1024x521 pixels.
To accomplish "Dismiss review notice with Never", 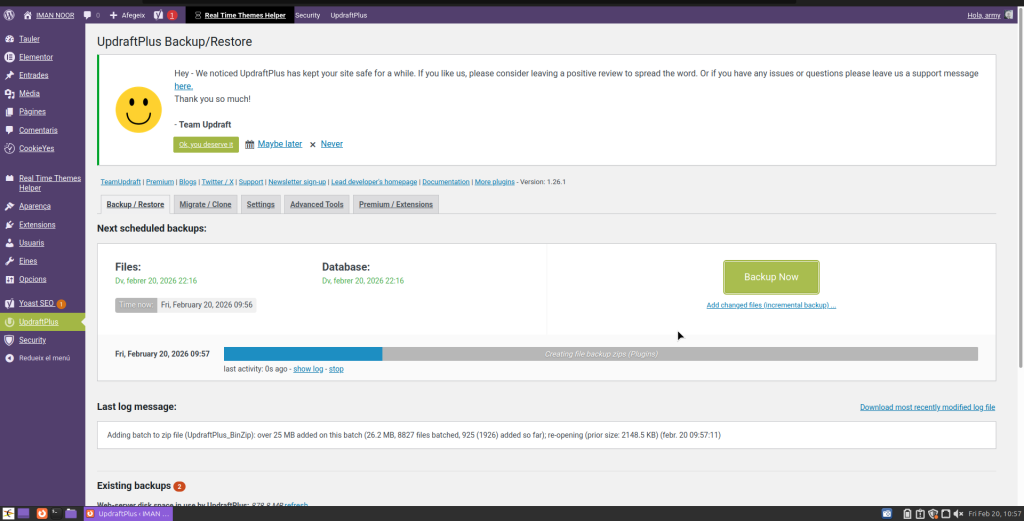I will 331,144.
